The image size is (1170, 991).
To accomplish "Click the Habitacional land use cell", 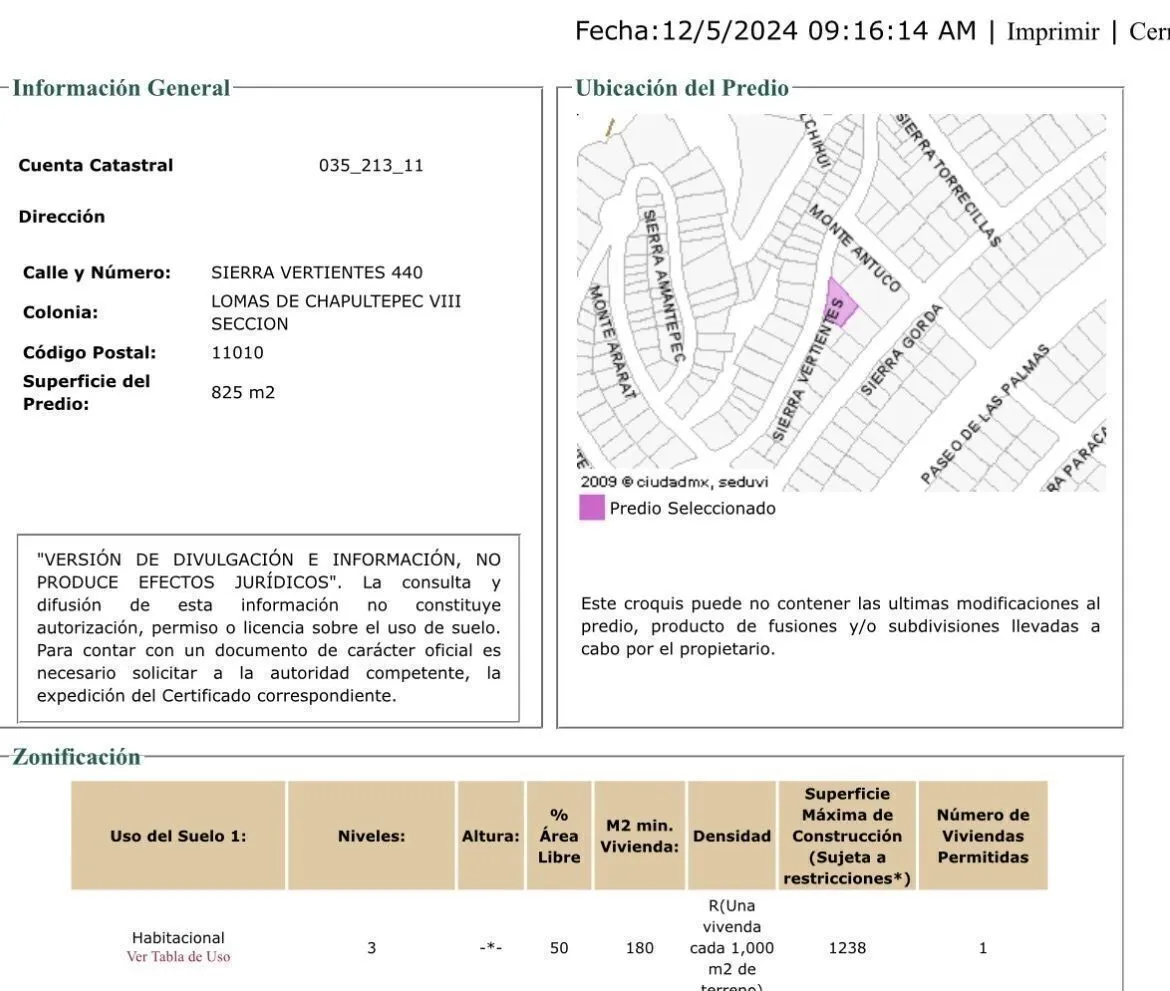I will (178, 938).
